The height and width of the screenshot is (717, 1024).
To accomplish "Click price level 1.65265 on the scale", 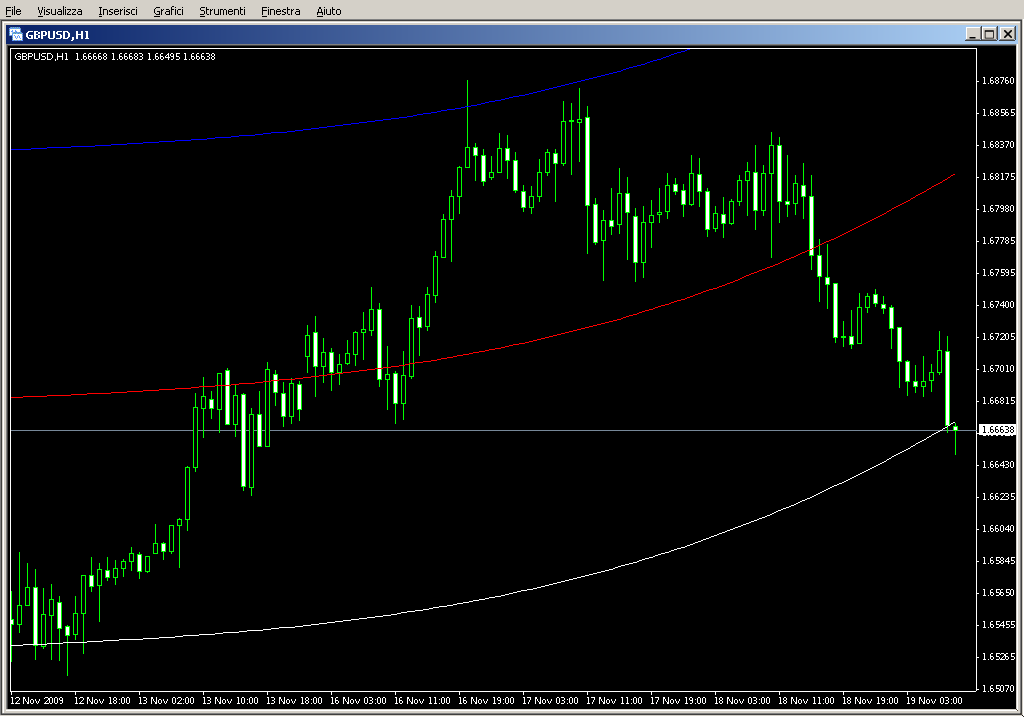I will coord(999,657).
